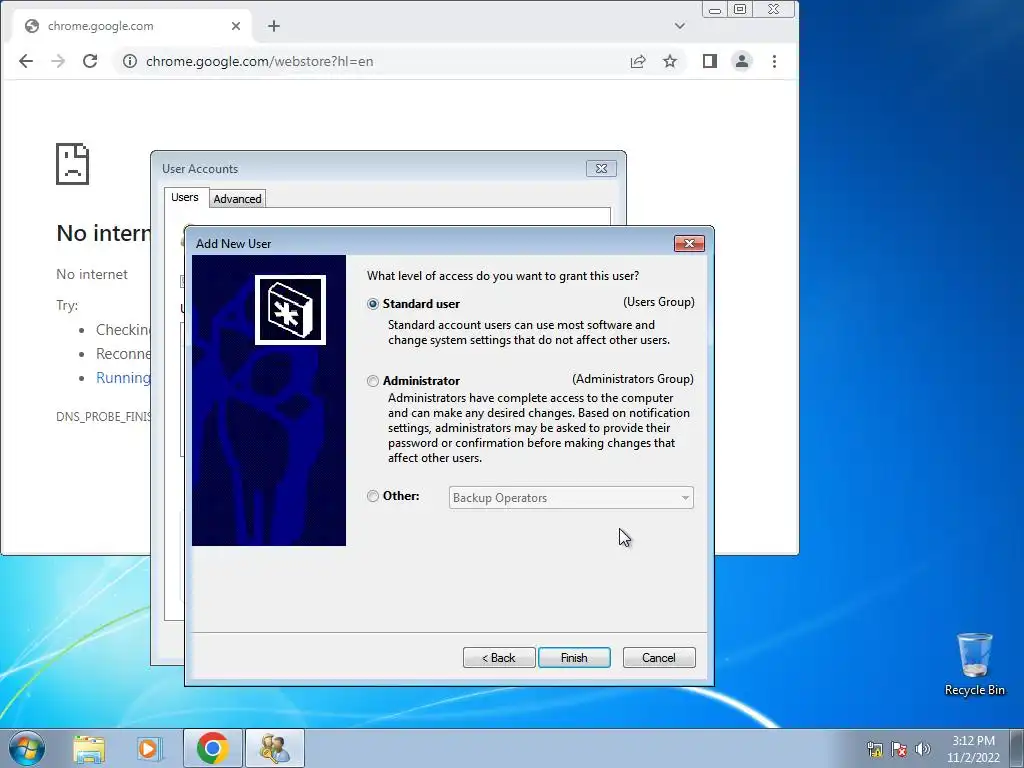The image size is (1024, 768).
Task: Select the Standard user radio button
Action: (373, 304)
